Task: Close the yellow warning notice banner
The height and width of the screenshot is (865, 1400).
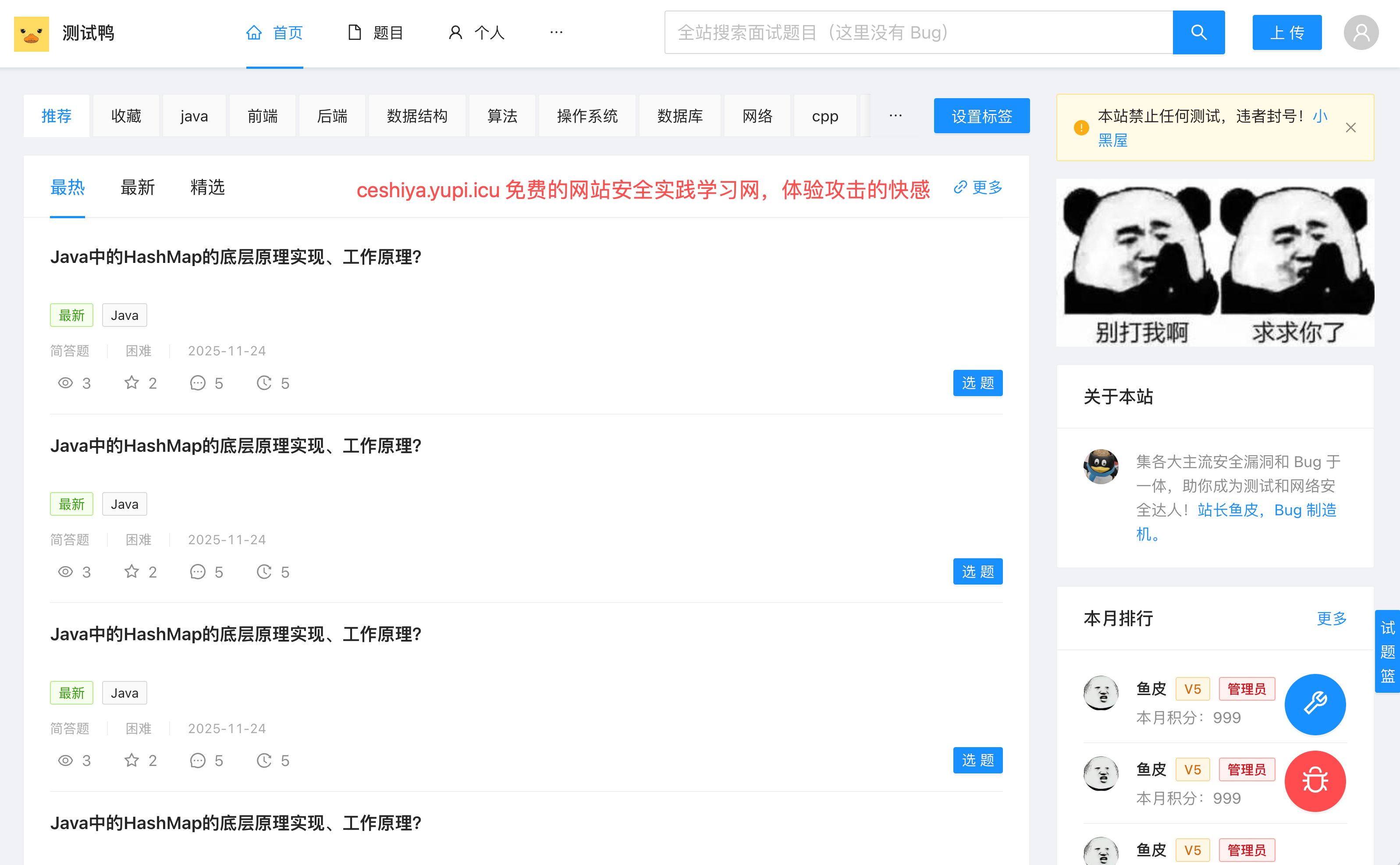Action: pos(1350,128)
